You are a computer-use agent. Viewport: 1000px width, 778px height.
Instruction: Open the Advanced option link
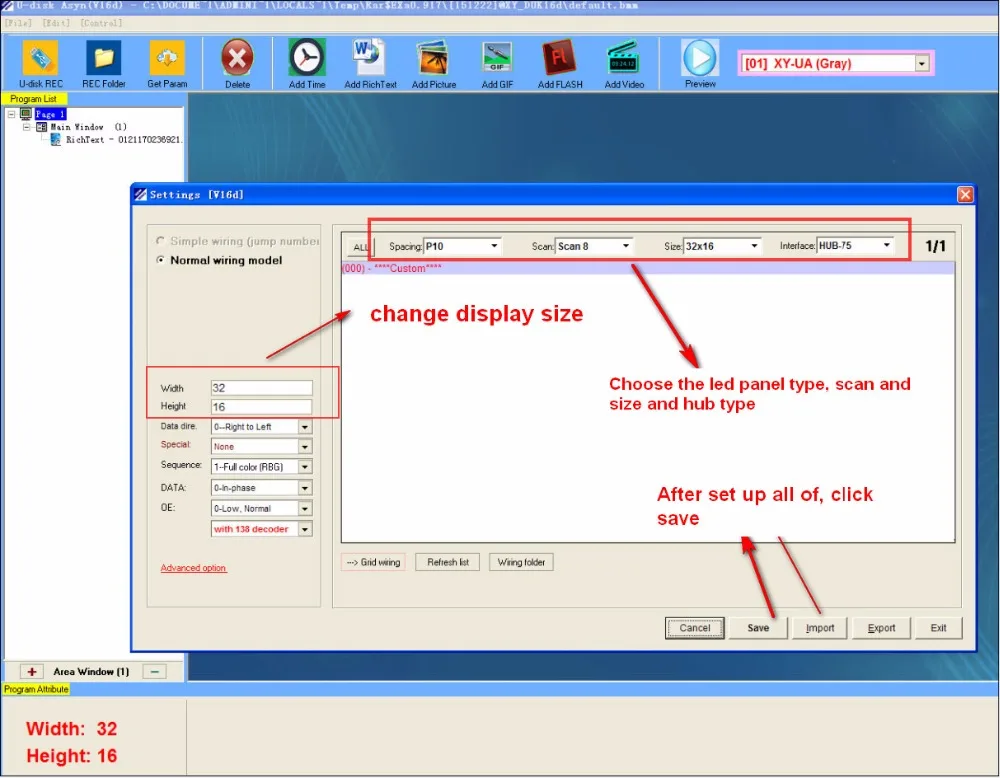click(193, 568)
